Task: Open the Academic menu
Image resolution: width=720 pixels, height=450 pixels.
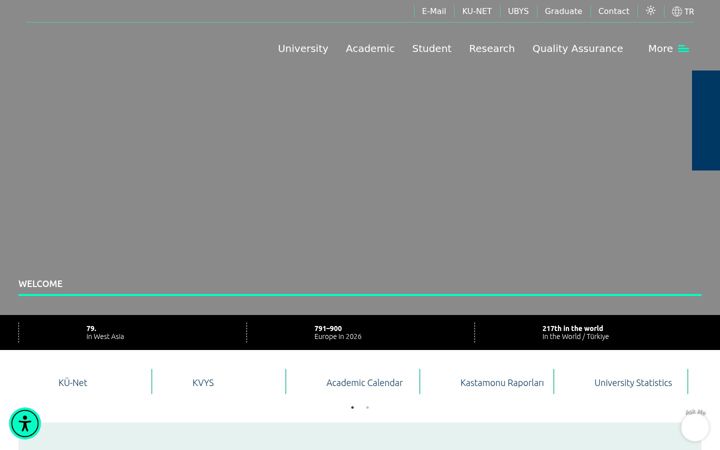Action: (370, 49)
